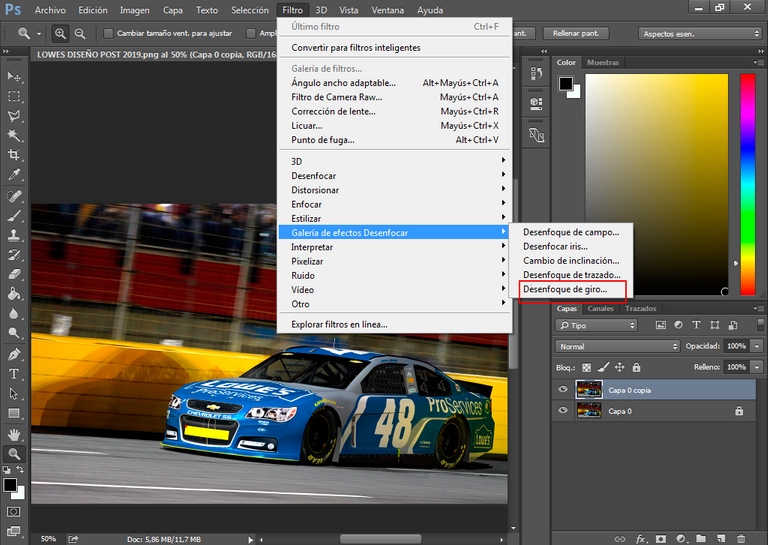Screen dimensions: 768x545
Task: Toggle lock transparent pixels
Action: click(x=586, y=367)
